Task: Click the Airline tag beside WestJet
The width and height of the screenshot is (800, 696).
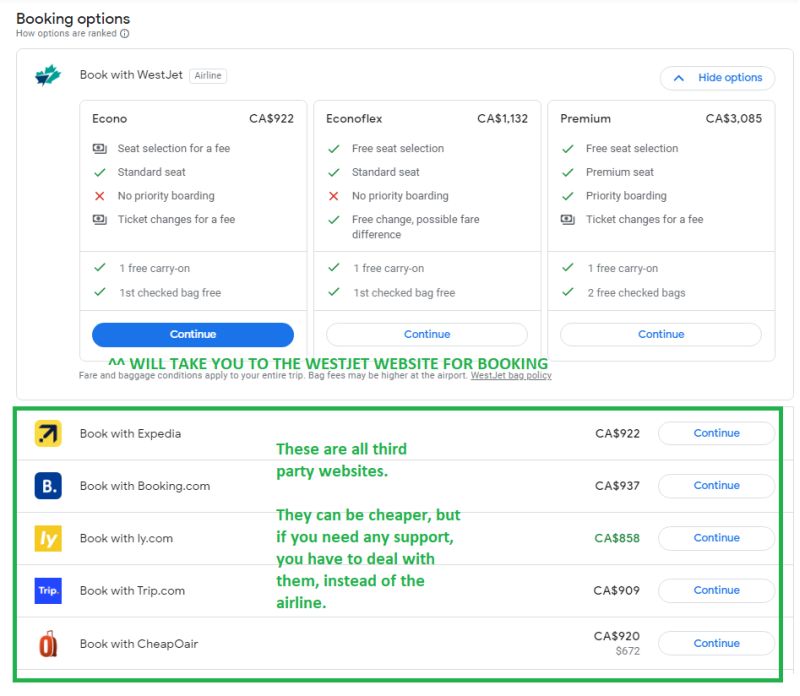Action: pyautogui.click(x=208, y=76)
